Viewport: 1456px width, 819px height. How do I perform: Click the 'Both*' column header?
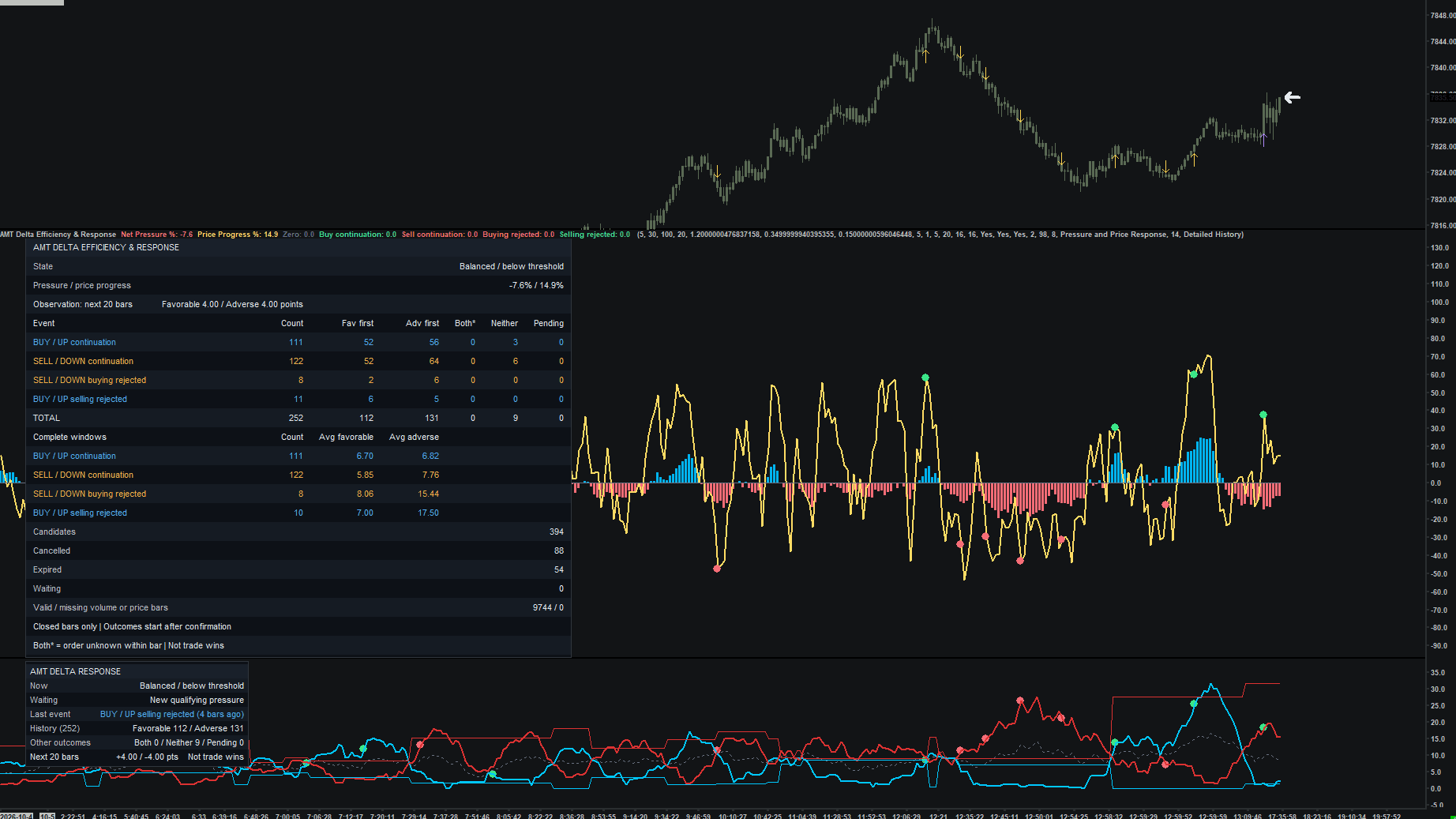click(x=465, y=323)
